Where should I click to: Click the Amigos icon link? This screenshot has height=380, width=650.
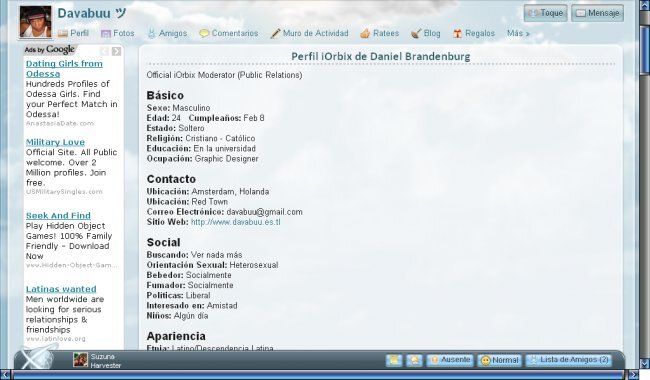[167, 33]
